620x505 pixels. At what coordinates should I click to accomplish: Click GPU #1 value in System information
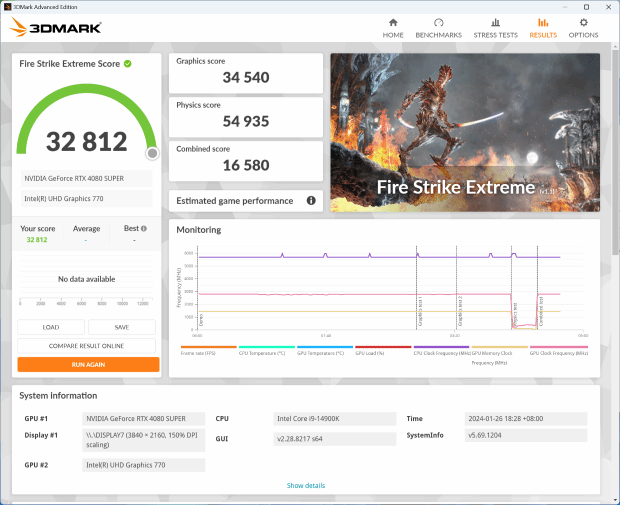[144, 418]
